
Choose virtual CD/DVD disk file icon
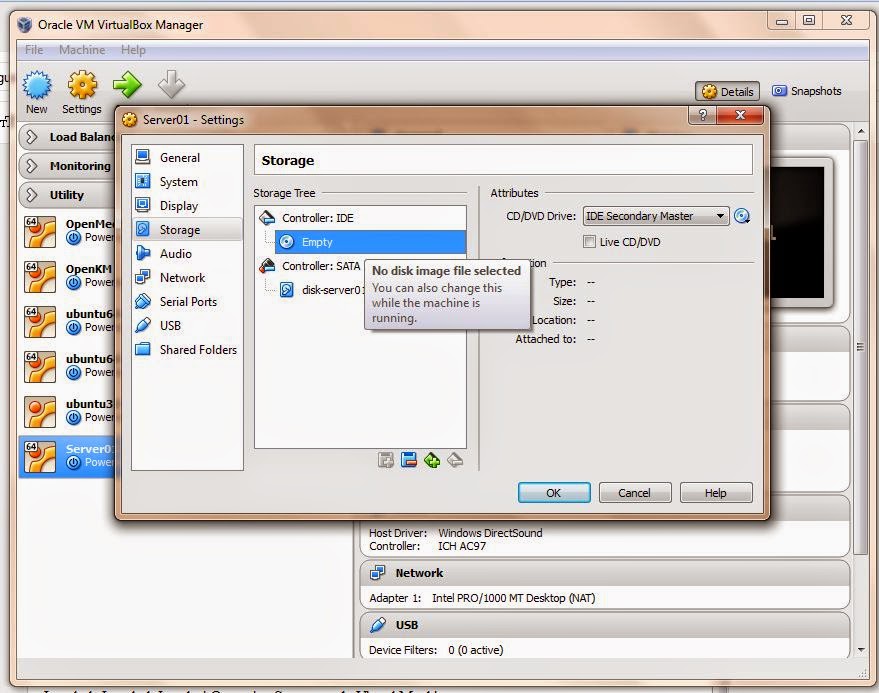(742, 216)
